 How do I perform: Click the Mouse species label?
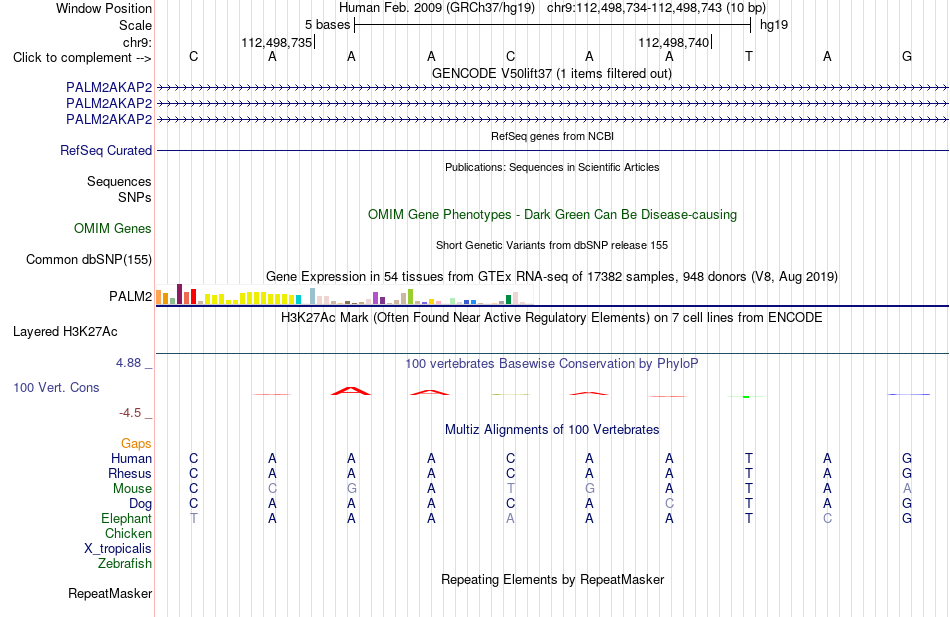coord(132,489)
